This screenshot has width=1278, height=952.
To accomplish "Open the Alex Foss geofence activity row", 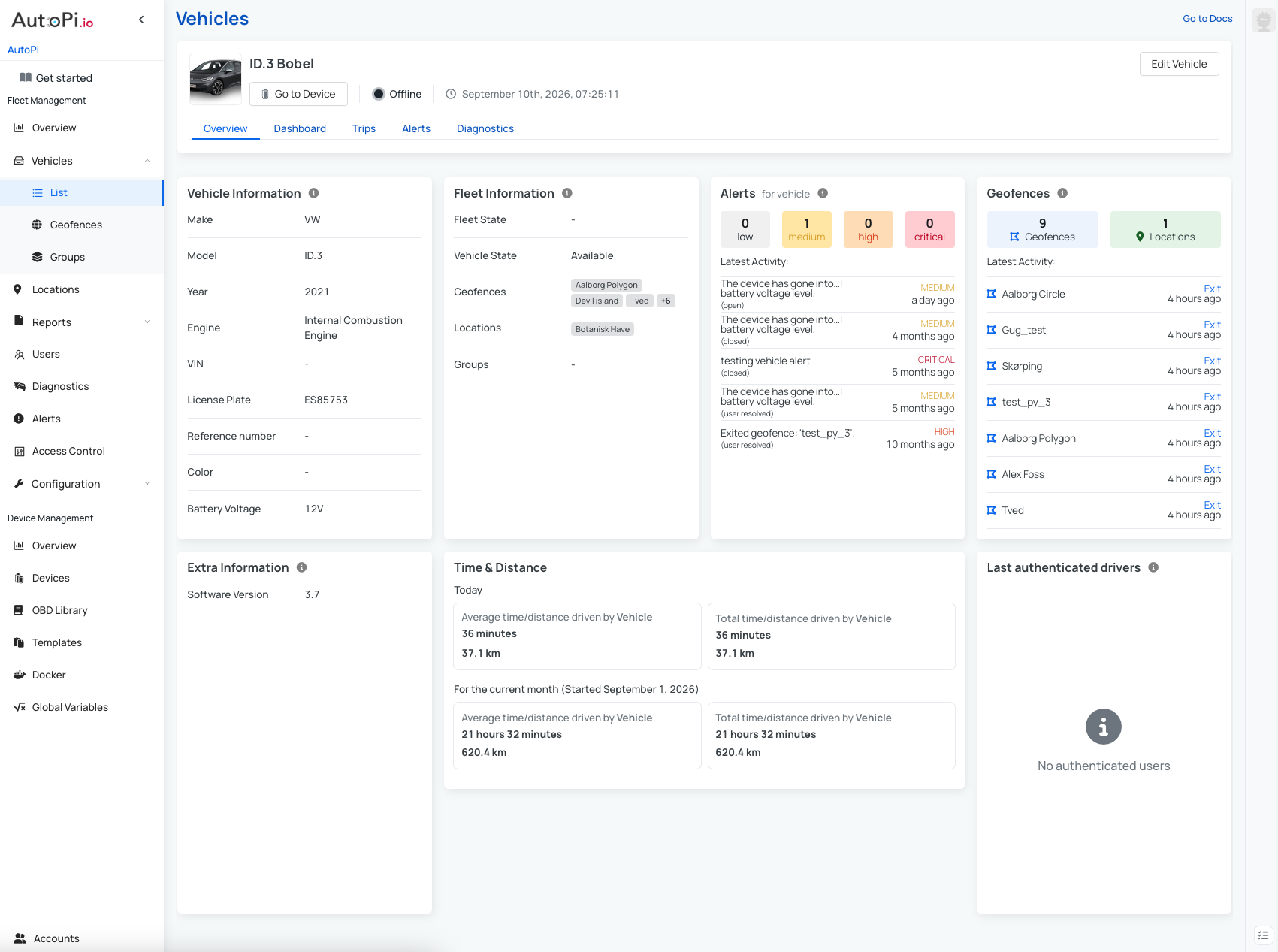I will click(1104, 474).
